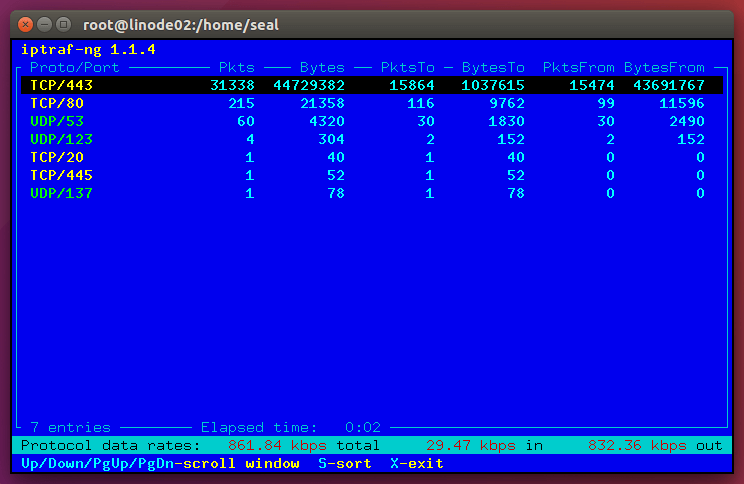Close the terminal window with red button
This screenshot has height=484, width=744.
click(25, 22)
